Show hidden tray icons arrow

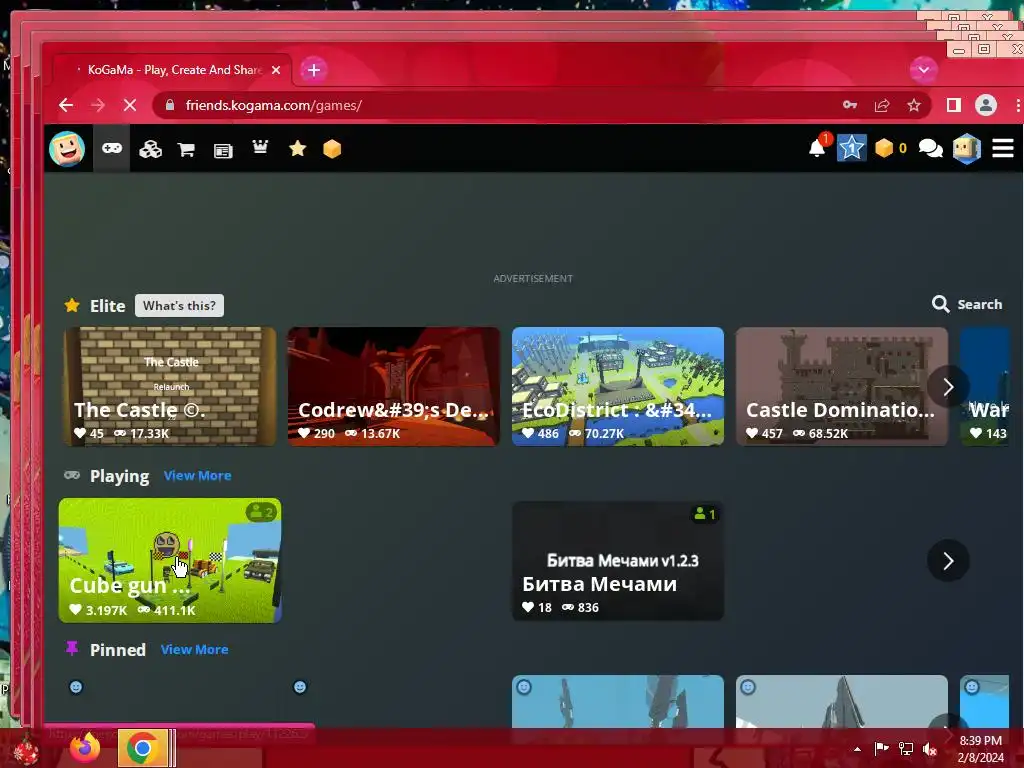tap(857, 749)
